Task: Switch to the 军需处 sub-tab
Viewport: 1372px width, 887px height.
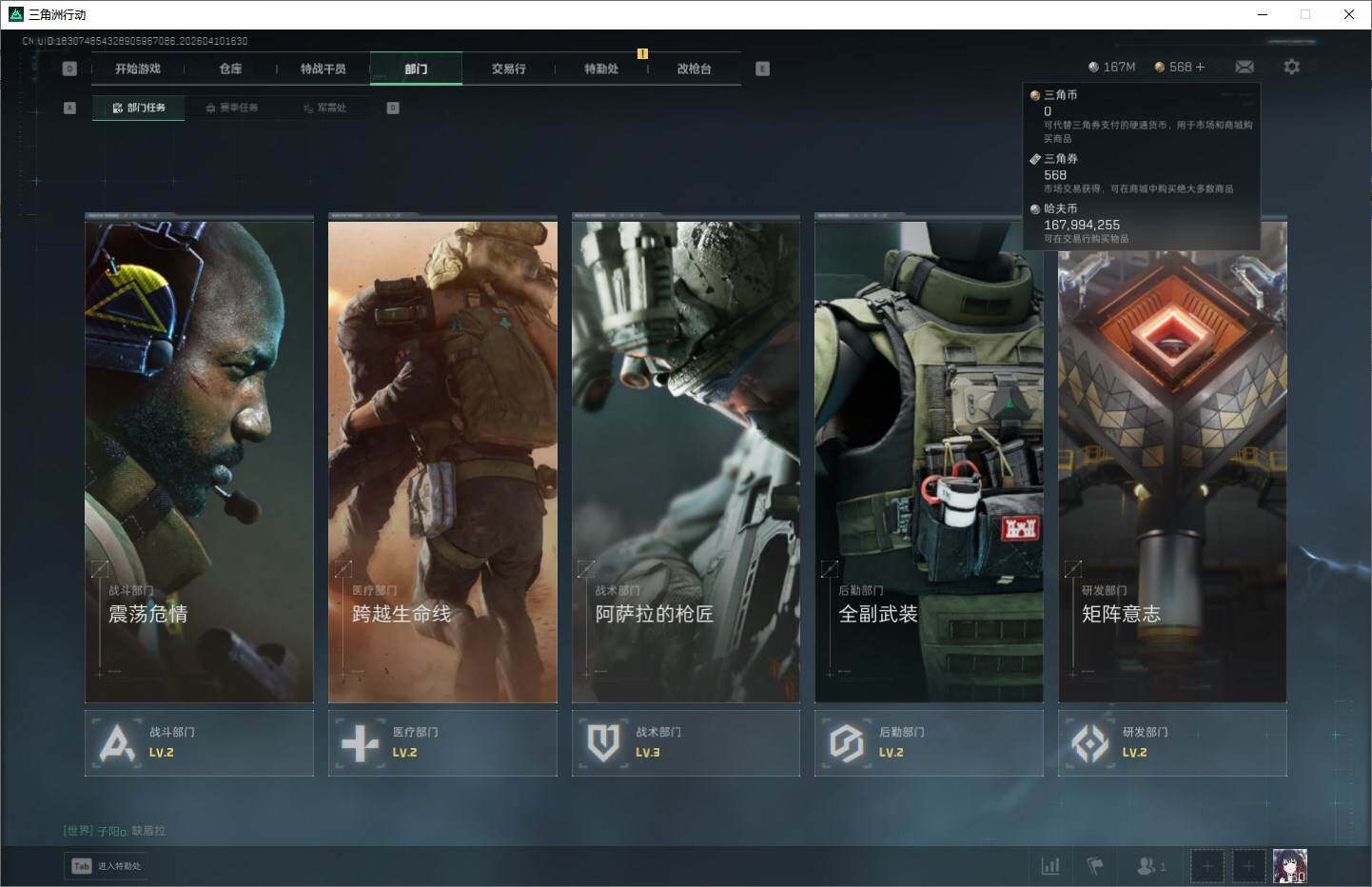Action: pyautogui.click(x=325, y=108)
